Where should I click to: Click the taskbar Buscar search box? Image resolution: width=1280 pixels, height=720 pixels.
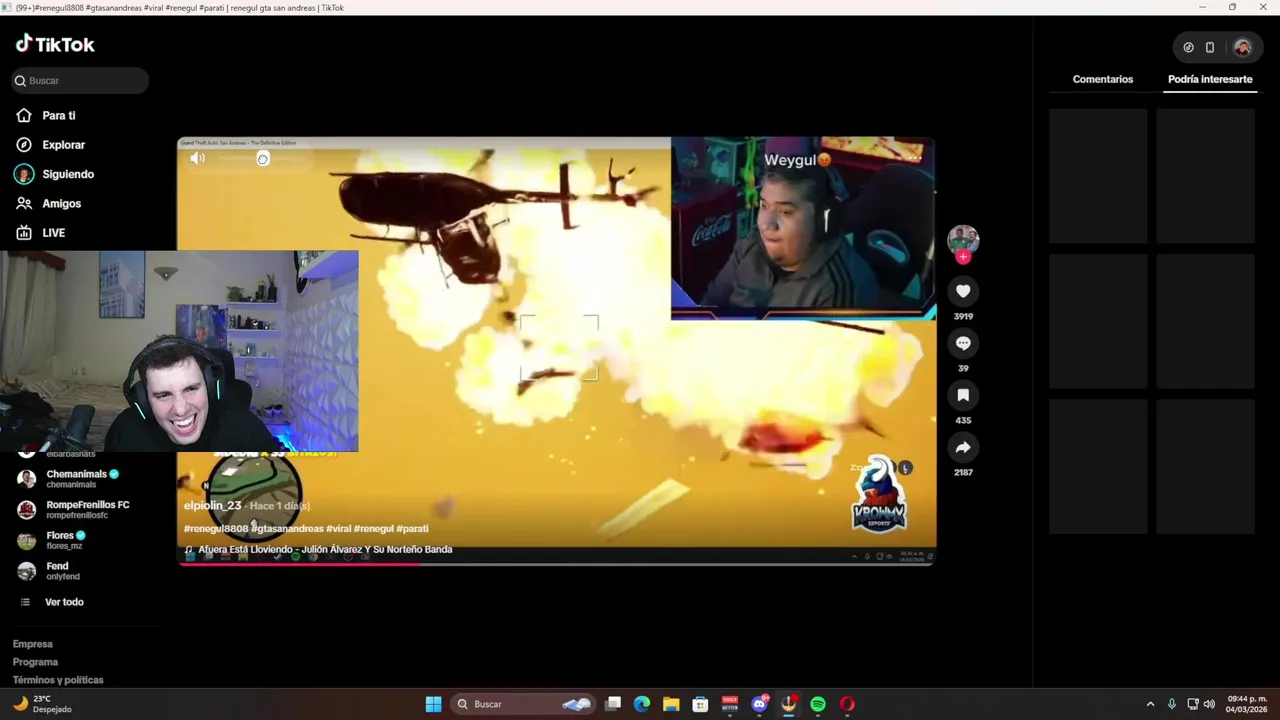pyautogui.click(x=523, y=704)
